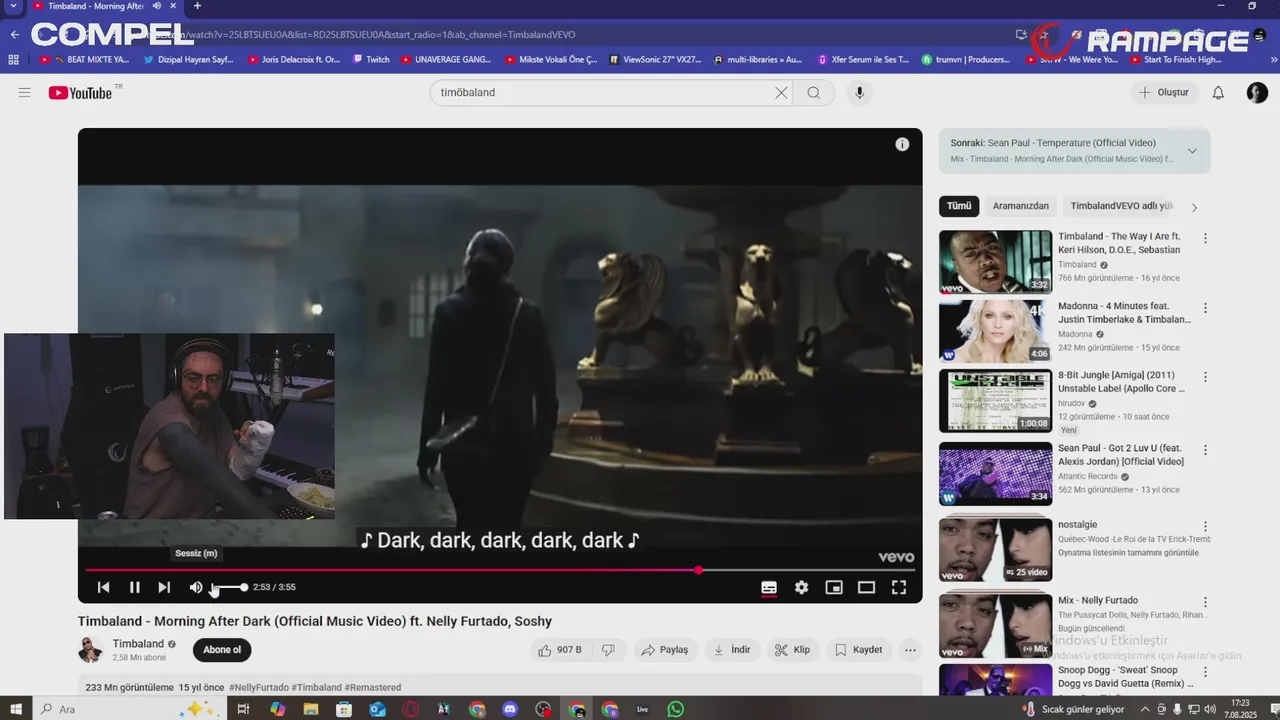1280x720 pixels.
Task: Open options for The Way I Are video
Action: (1205, 239)
